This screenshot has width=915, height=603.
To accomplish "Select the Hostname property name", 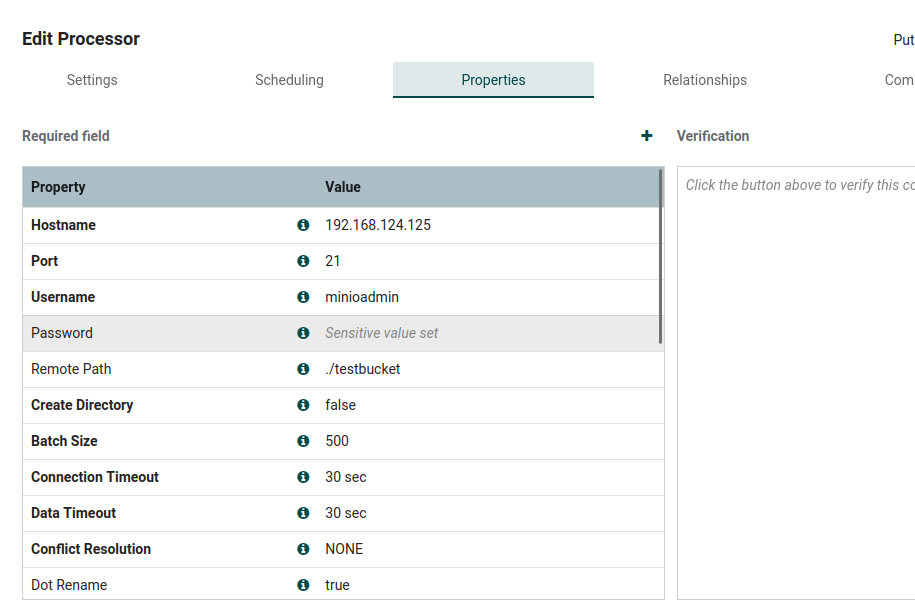I will [63, 225].
